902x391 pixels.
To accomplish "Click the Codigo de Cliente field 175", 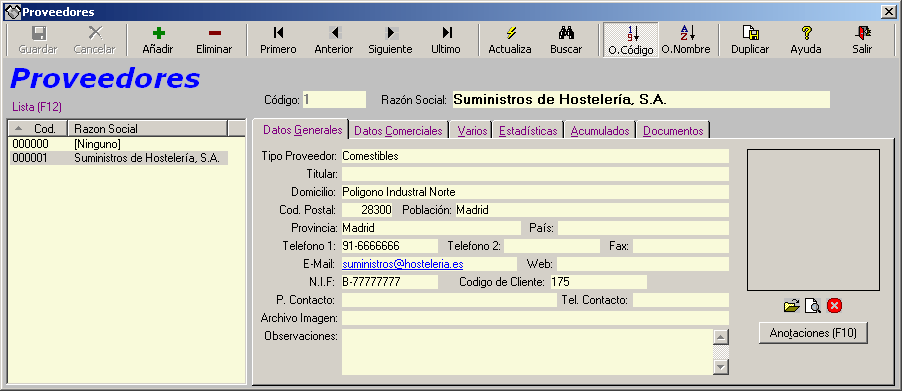I will pyautogui.click(x=598, y=282).
